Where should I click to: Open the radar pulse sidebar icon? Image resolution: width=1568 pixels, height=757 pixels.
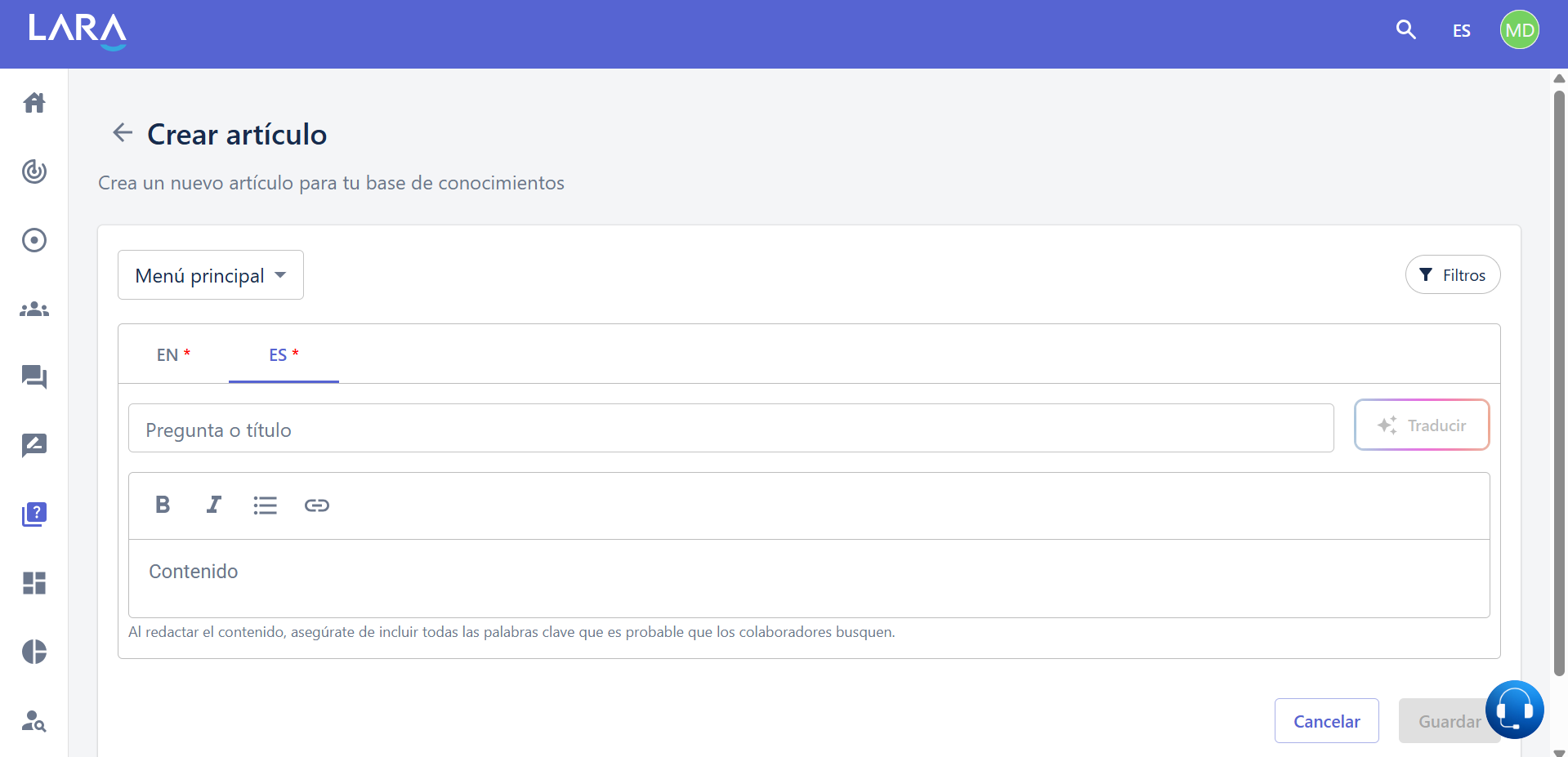[34, 171]
